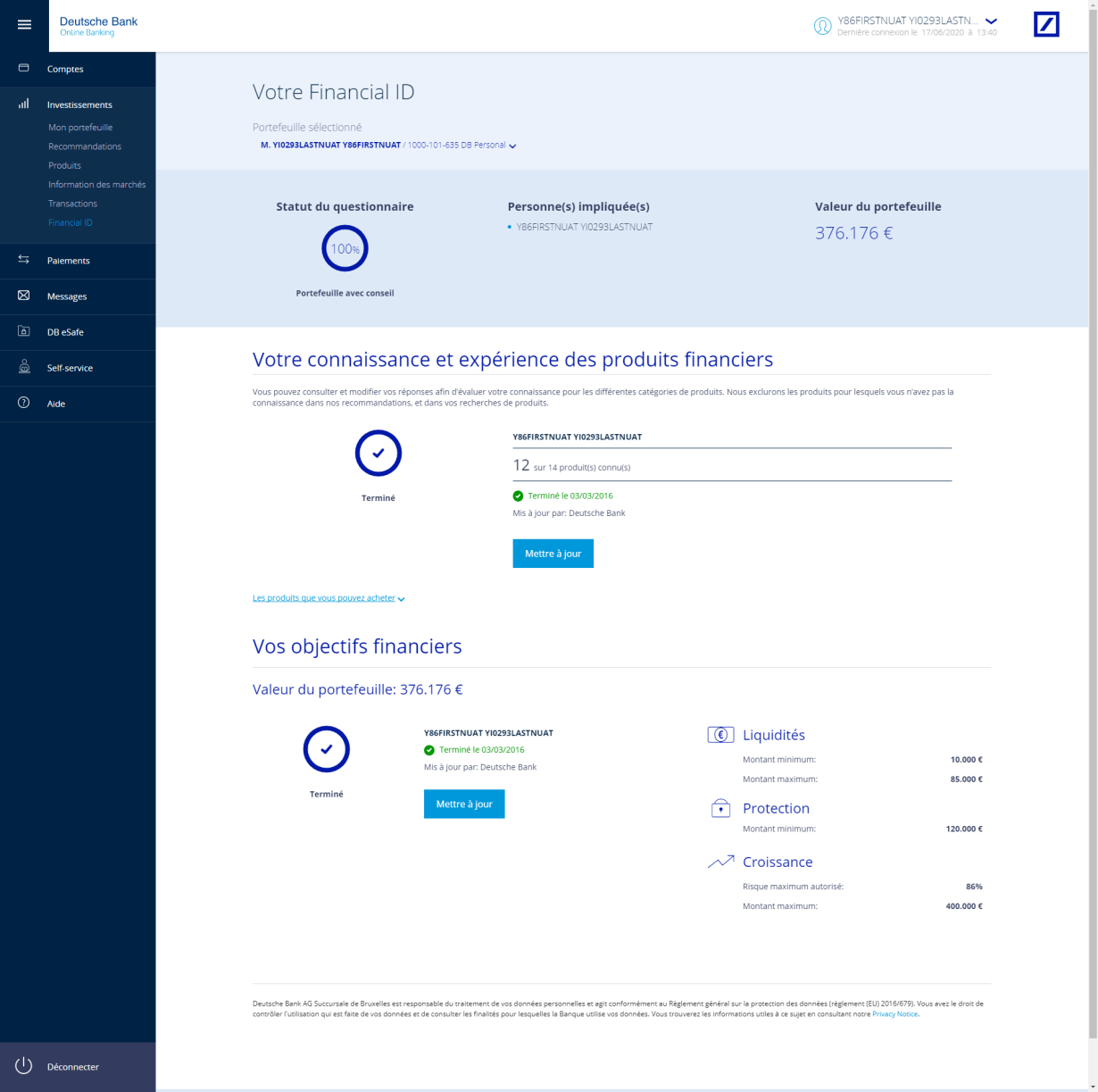
Task: Open the Privacy Notice link
Action: pyautogui.click(x=895, y=1014)
